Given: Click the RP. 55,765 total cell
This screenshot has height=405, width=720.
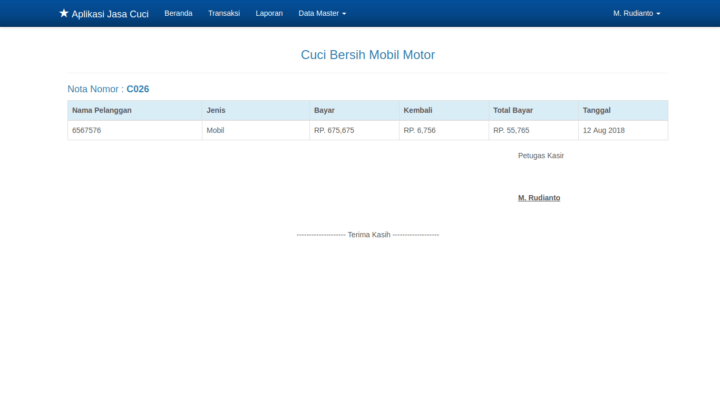Looking at the screenshot, I should point(511,130).
